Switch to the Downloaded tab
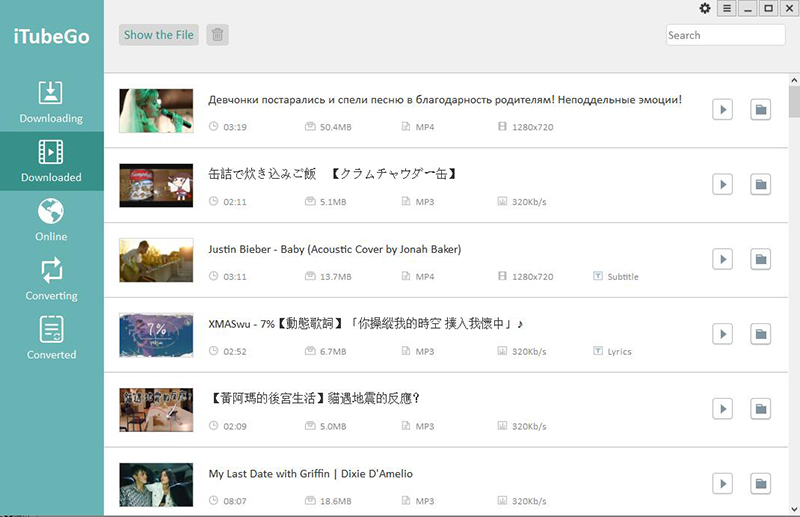 [x=51, y=161]
